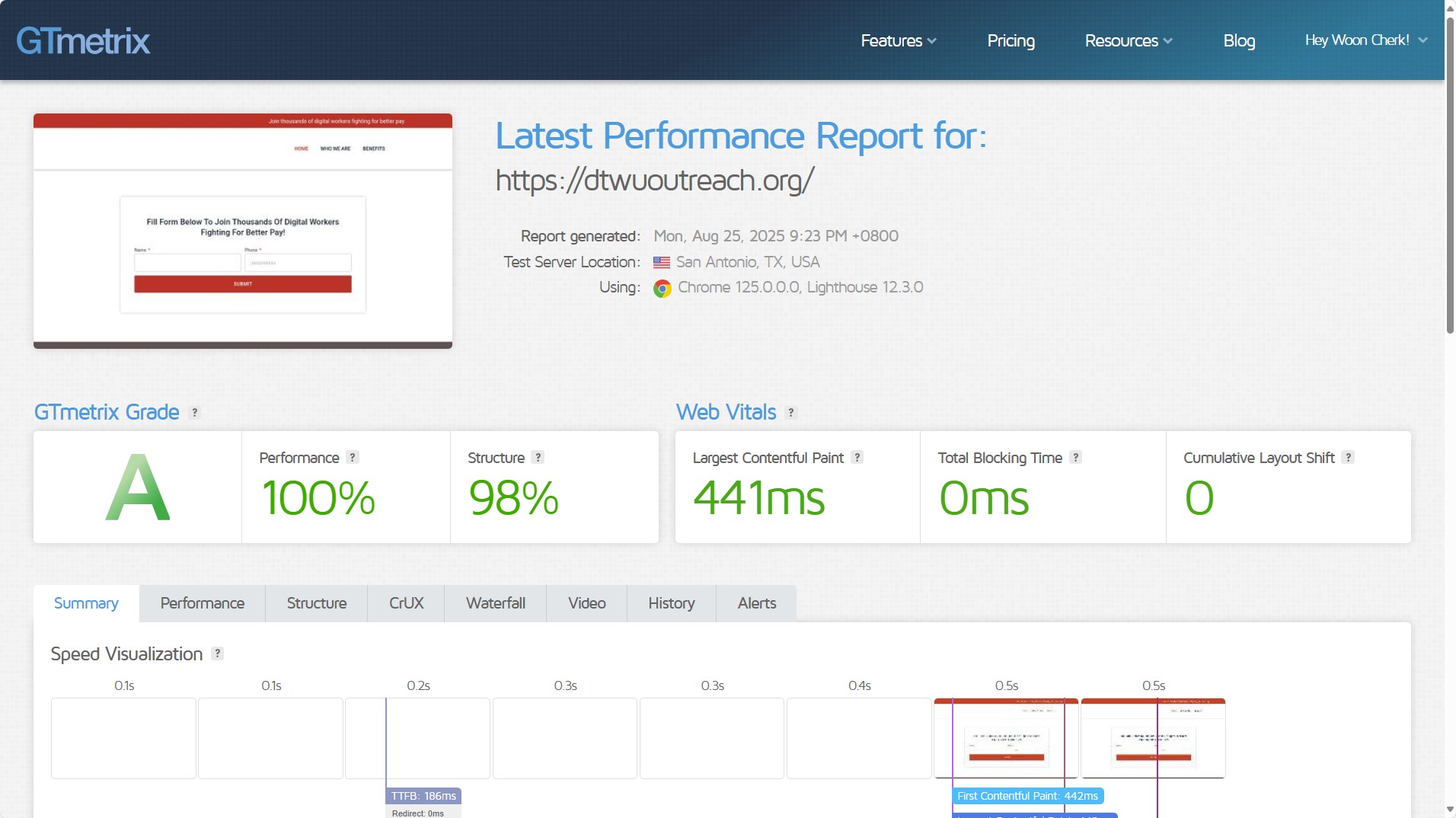Open the Video tab
This screenshot has width=1456, height=818.
tap(587, 603)
